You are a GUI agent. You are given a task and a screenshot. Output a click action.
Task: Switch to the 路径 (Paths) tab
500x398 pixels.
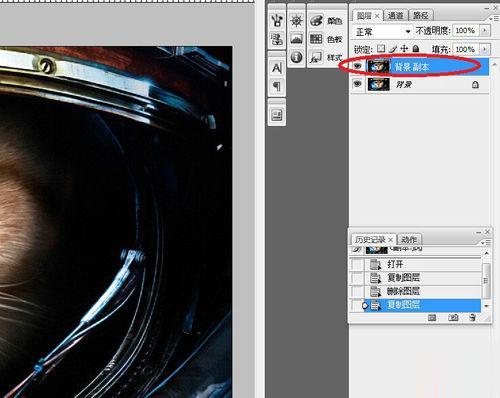click(420, 15)
